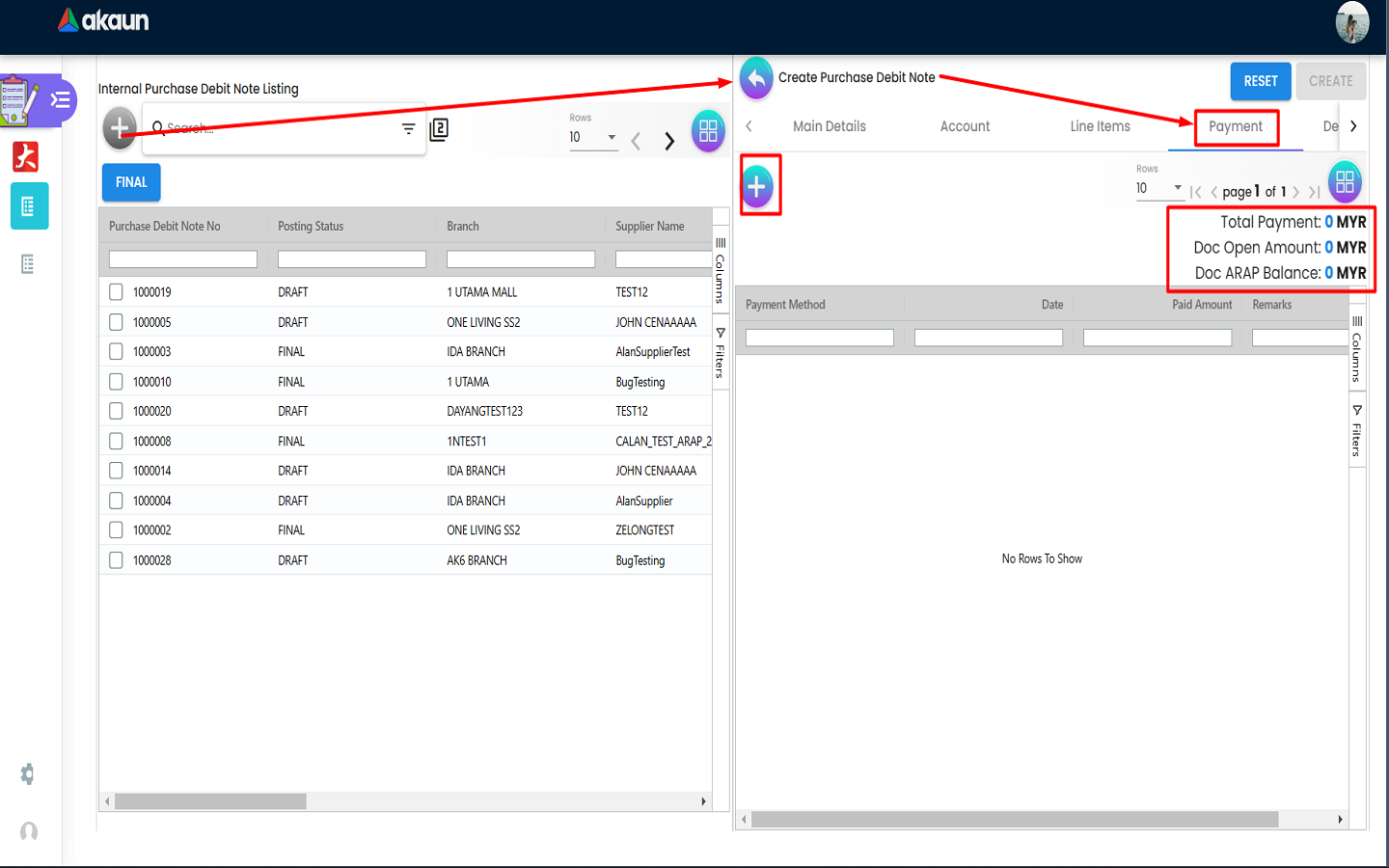
Task: Open the red PDF icon in the sidebar
Action: pyautogui.click(x=26, y=156)
